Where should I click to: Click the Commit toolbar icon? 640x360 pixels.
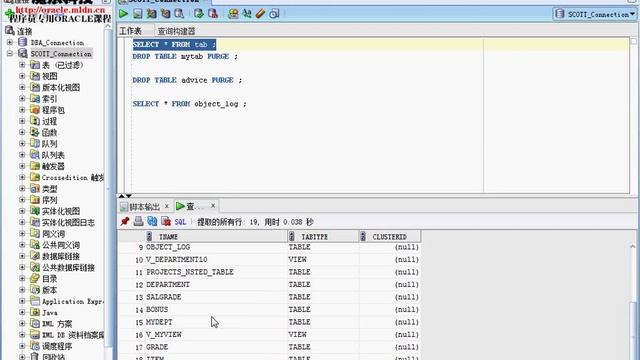click(x=199, y=13)
